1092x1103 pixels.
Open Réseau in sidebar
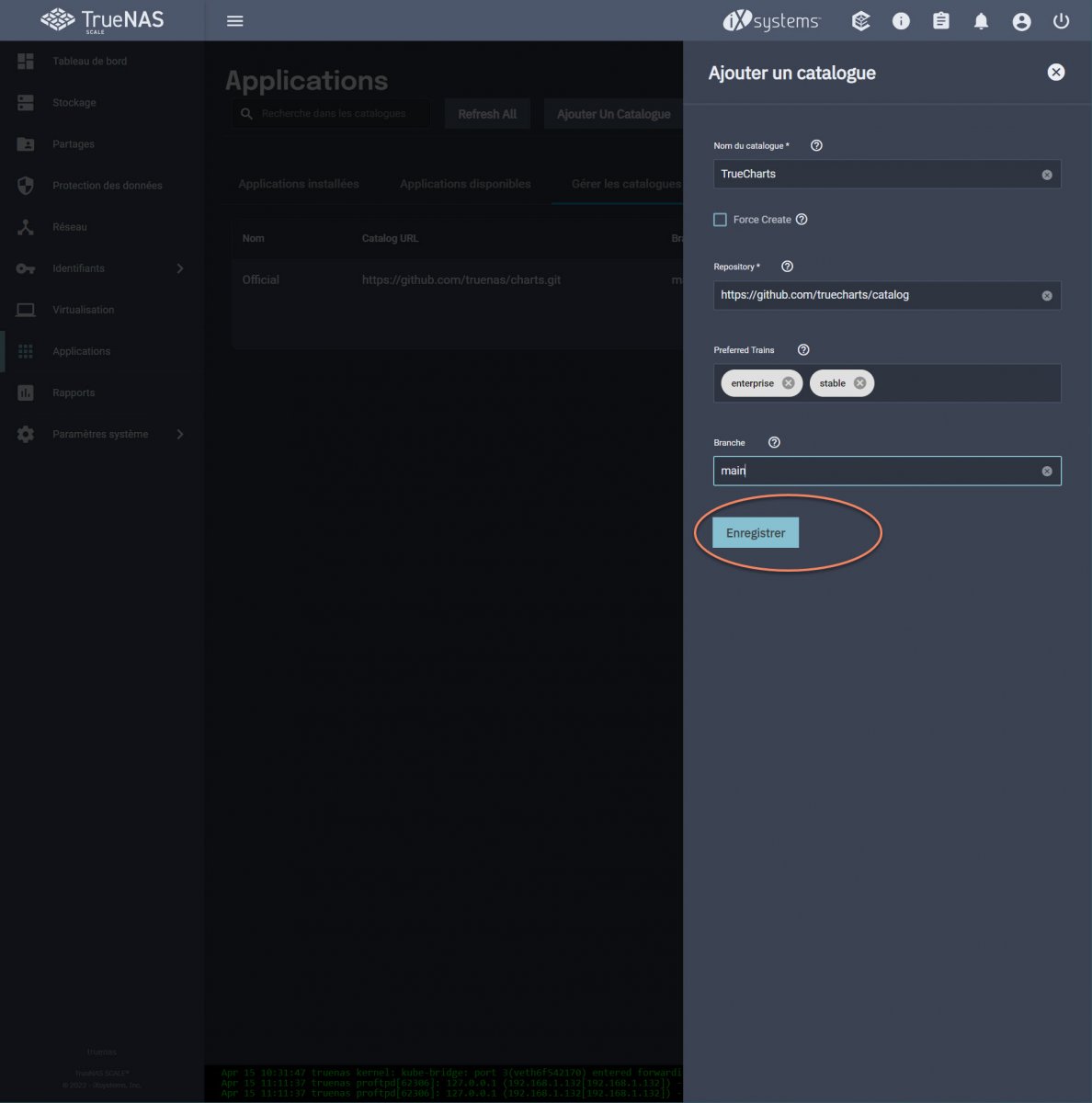102,227
